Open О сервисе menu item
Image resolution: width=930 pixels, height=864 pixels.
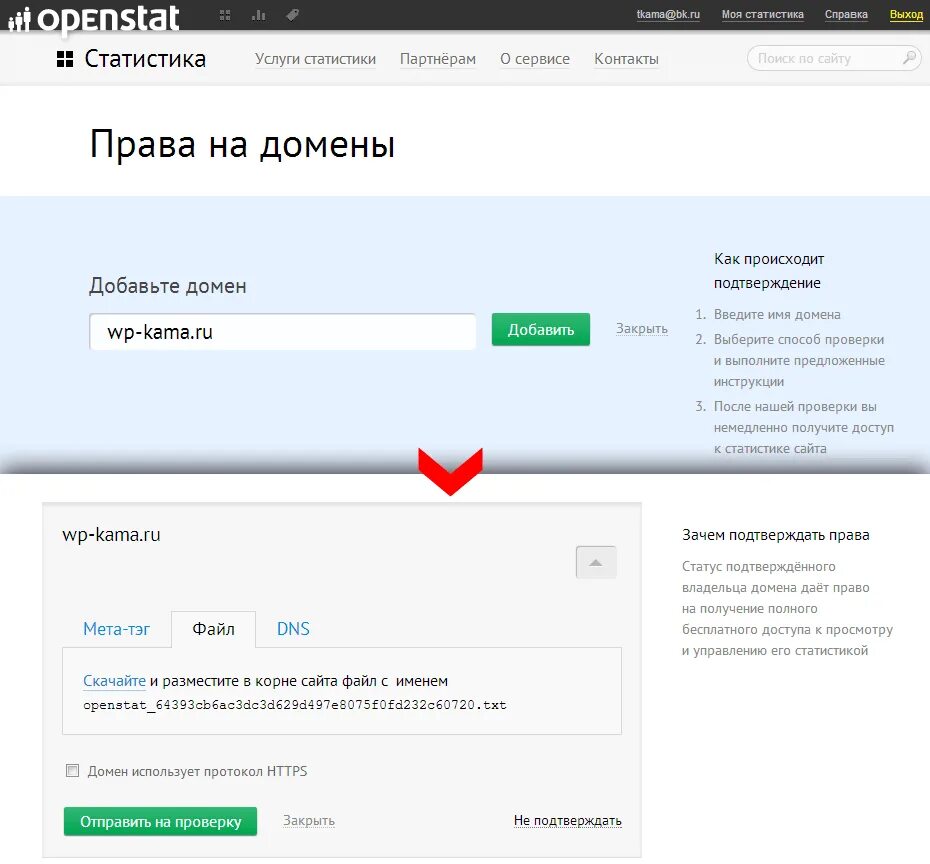(535, 59)
